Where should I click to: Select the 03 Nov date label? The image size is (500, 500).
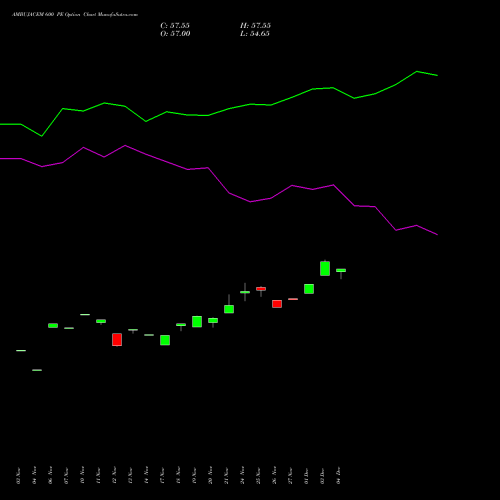pyautogui.click(x=18, y=476)
